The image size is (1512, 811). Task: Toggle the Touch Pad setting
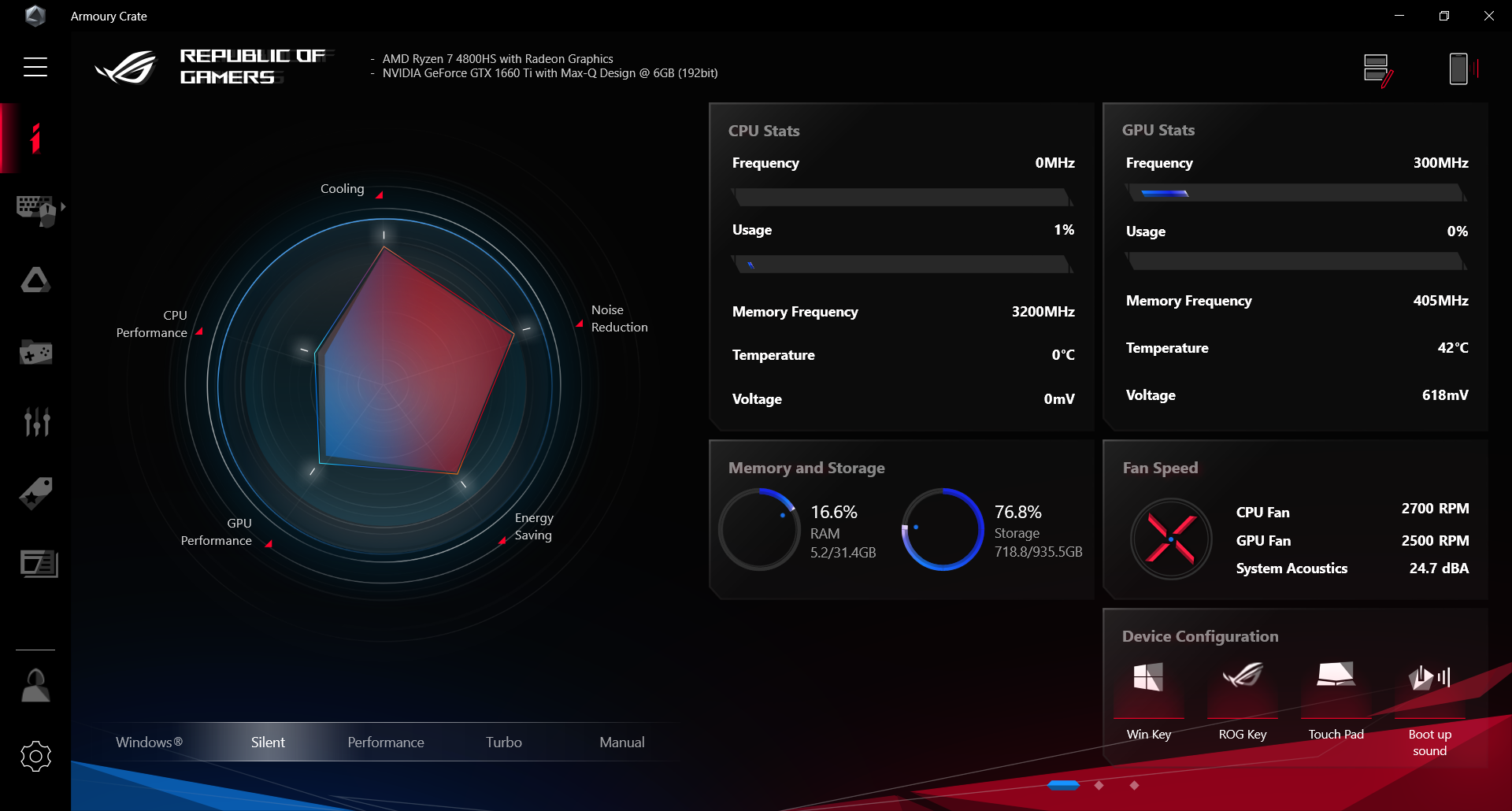(x=1336, y=701)
